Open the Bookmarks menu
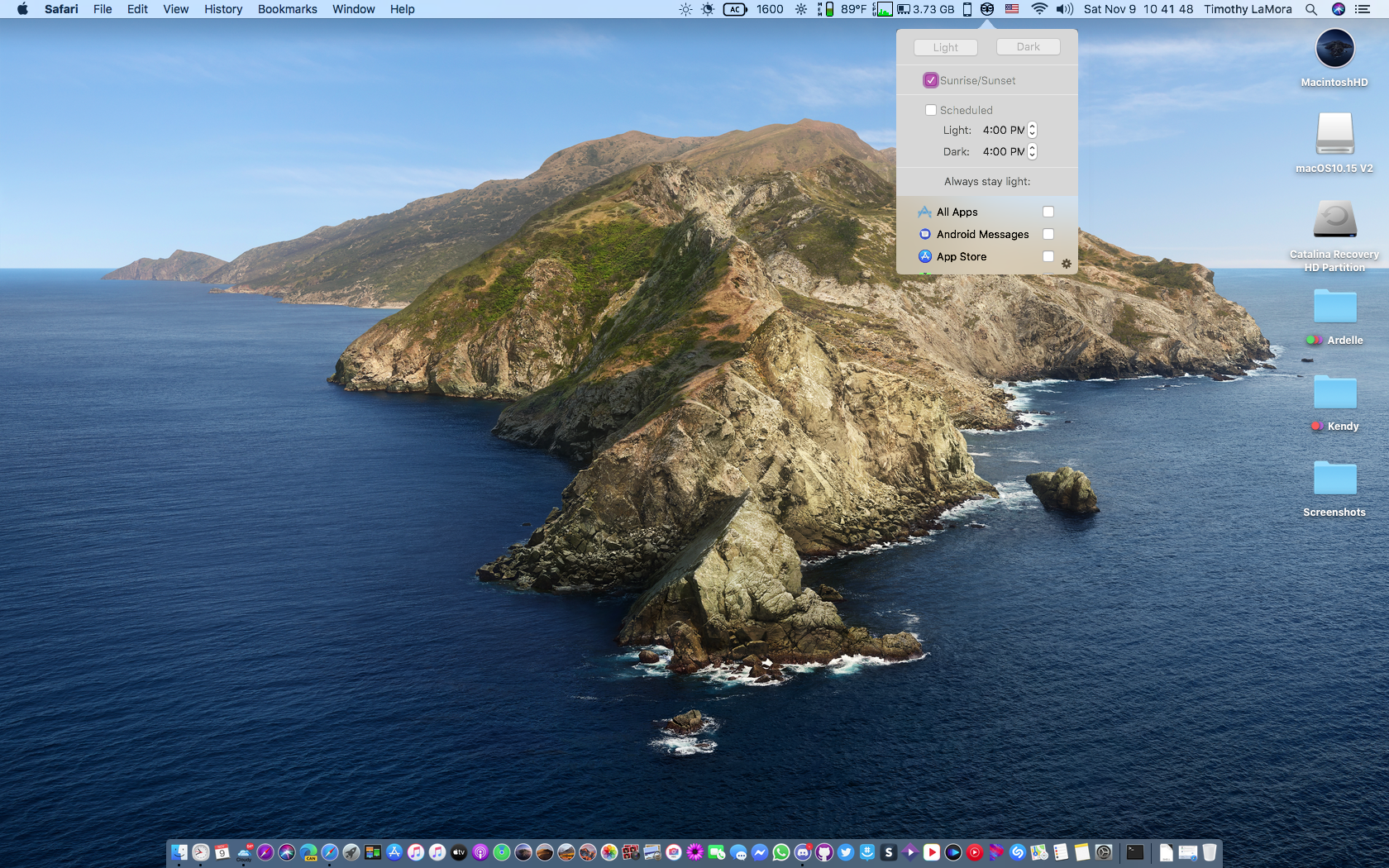The height and width of the screenshot is (868, 1389). click(x=287, y=9)
